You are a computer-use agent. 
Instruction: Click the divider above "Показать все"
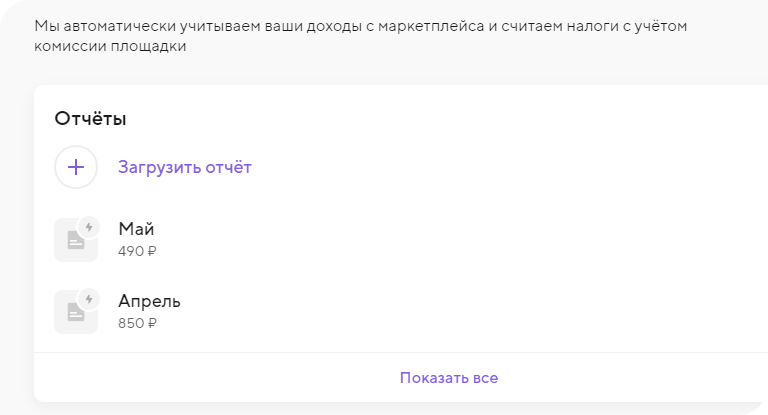click(400, 352)
